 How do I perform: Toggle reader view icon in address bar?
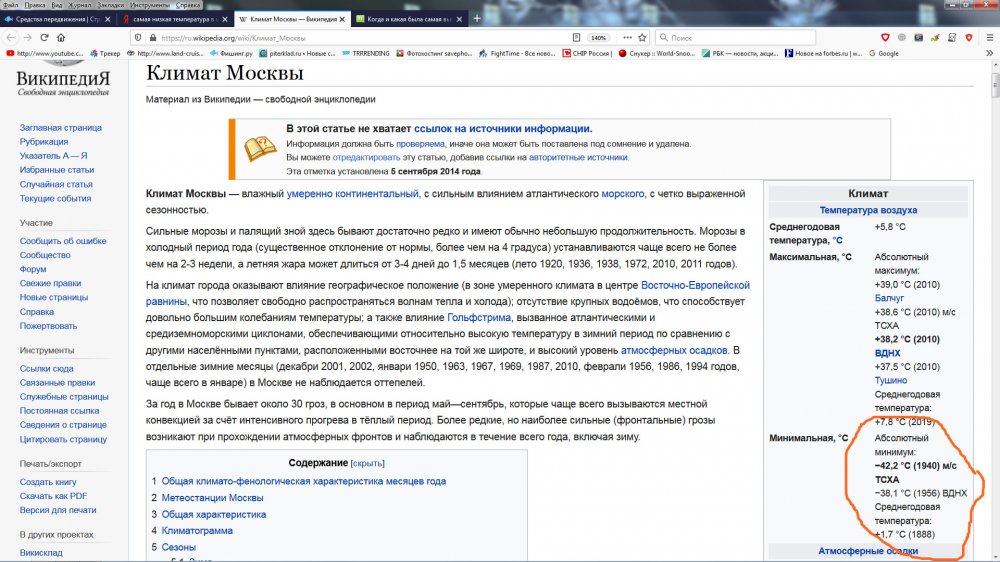577,37
